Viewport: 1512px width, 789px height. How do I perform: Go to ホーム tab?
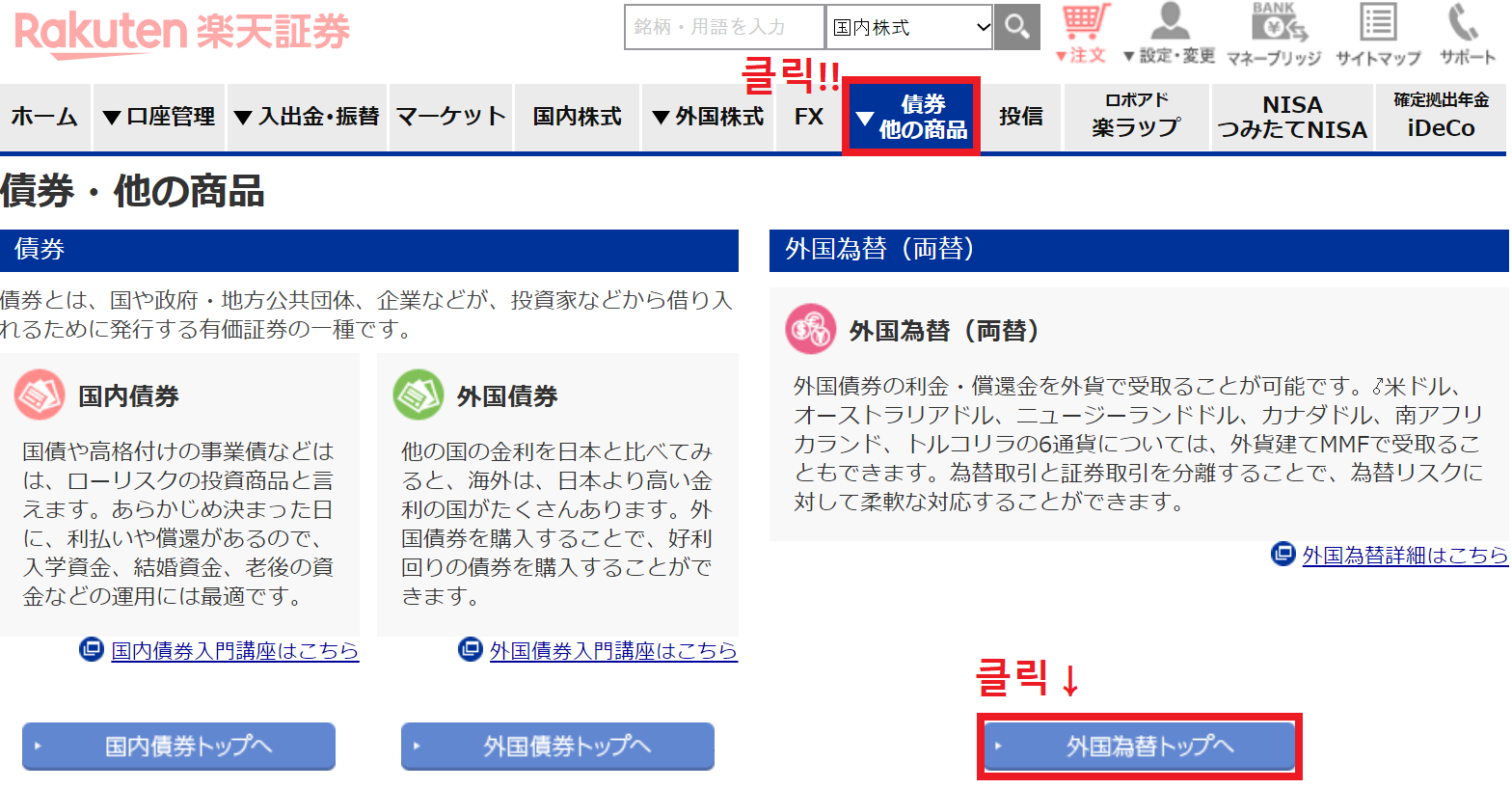pos(45,117)
